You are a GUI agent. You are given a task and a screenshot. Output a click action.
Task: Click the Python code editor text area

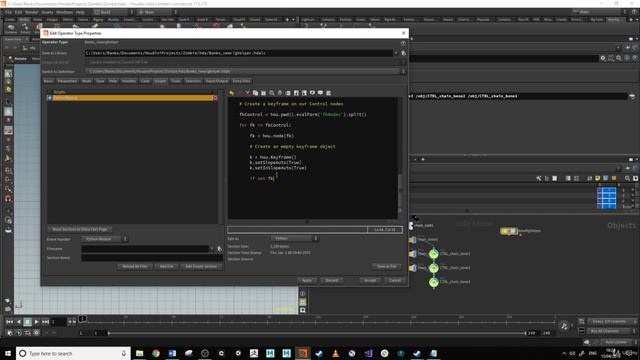313,158
